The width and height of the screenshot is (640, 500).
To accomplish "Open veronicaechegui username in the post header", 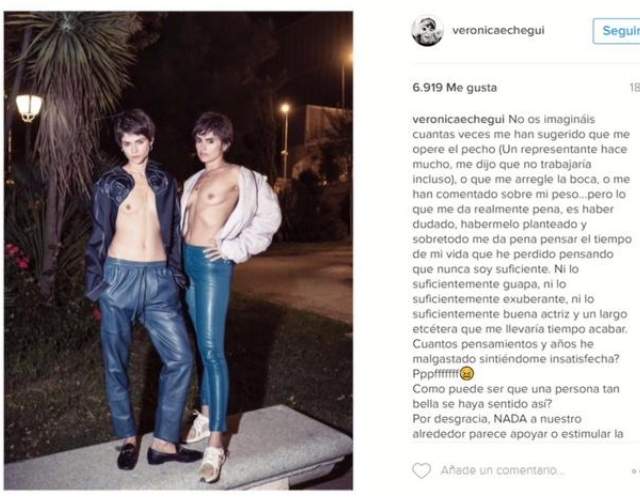I will coord(498,31).
